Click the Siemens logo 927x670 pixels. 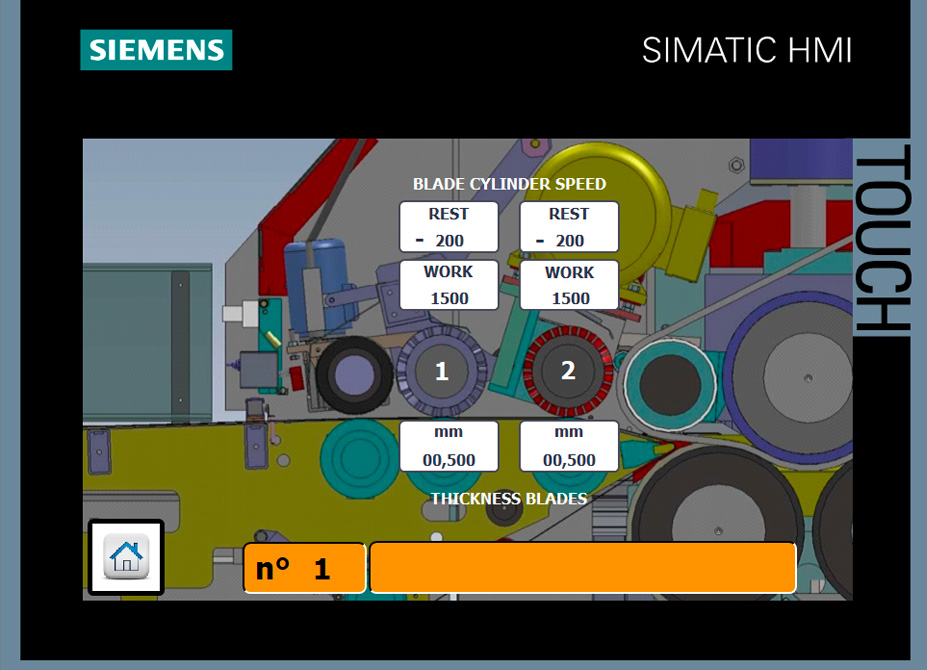[x=156, y=50]
